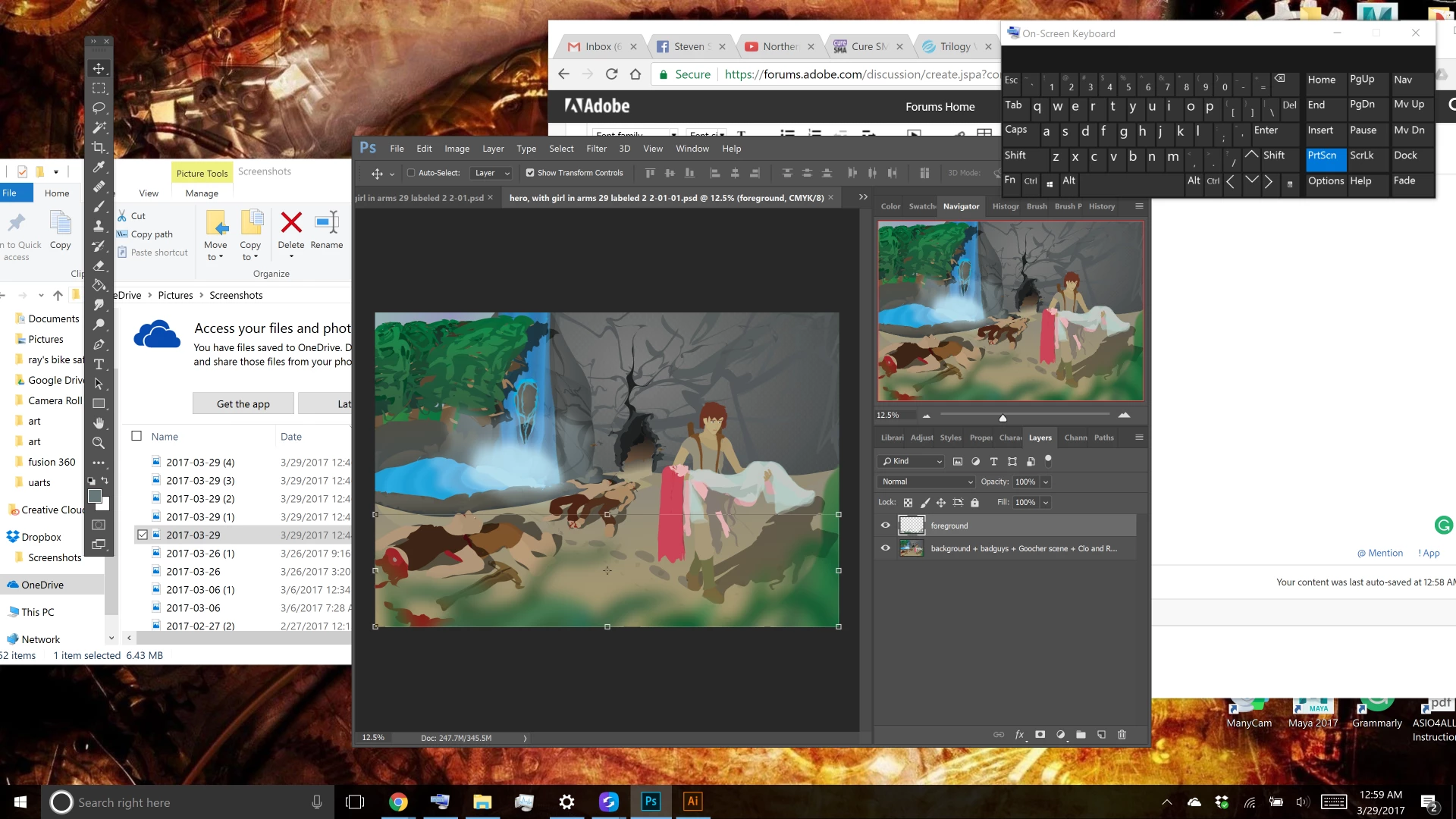Click the Navigator zoom slider handle
This screenshot has height=819, width=1456.
1003,418
